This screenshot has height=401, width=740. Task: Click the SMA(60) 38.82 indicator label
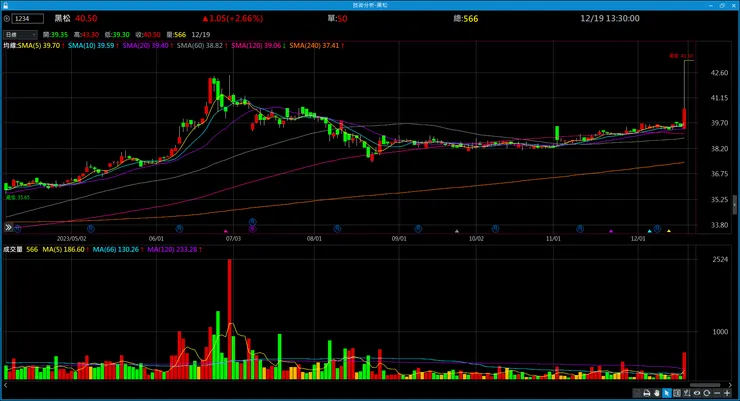click(200, 46)
